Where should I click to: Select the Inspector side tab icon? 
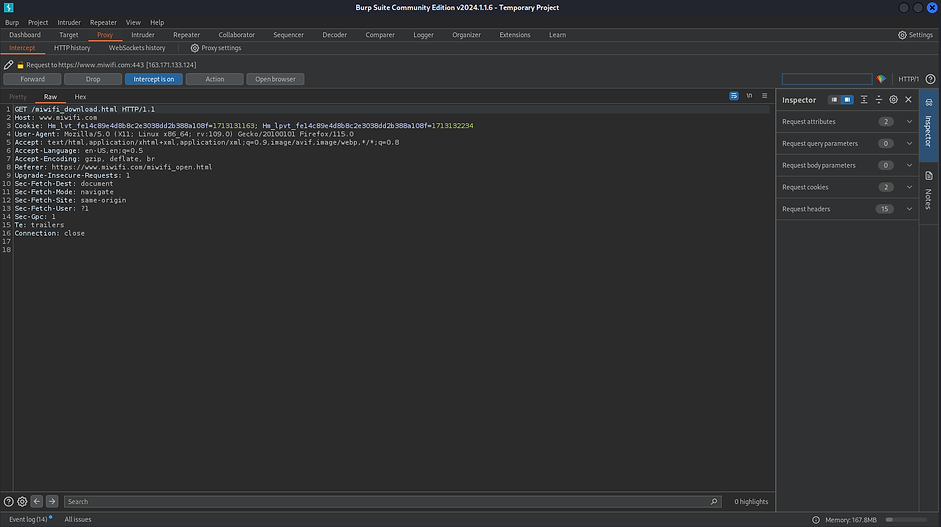[x=929, y=103]
